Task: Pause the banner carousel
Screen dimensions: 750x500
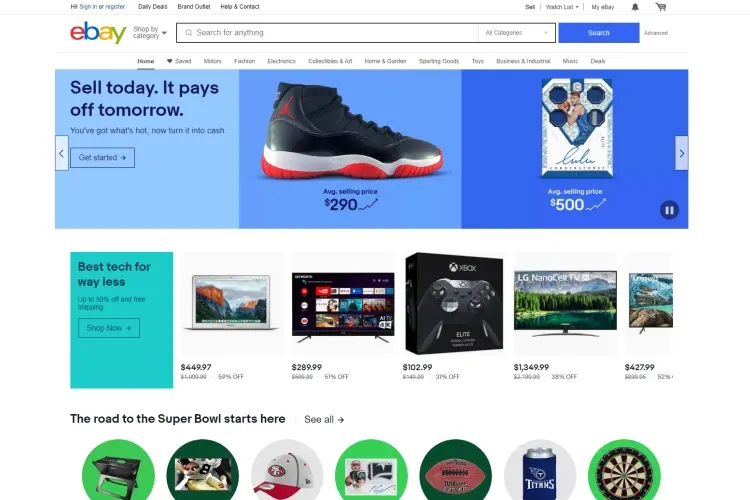Action: (669, 210)
